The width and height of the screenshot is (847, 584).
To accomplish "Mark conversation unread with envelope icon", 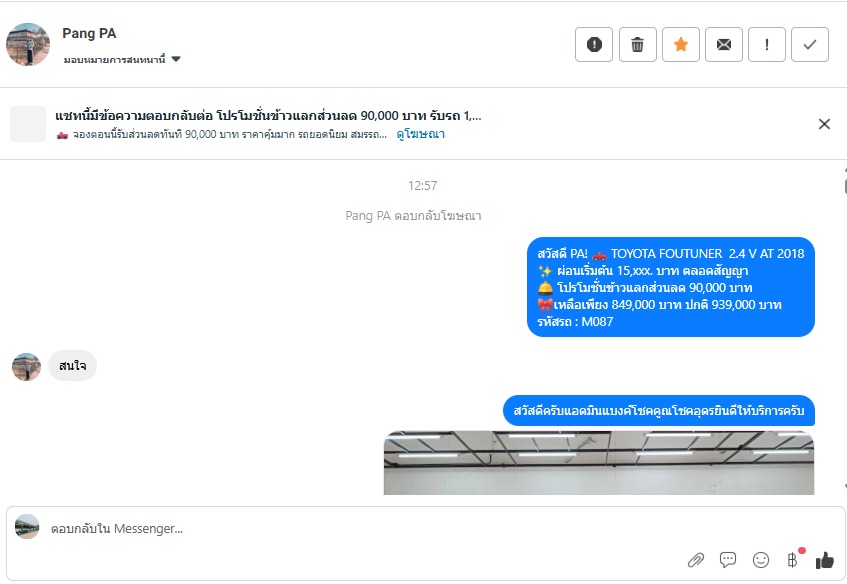I will click(x=724, y=44).
